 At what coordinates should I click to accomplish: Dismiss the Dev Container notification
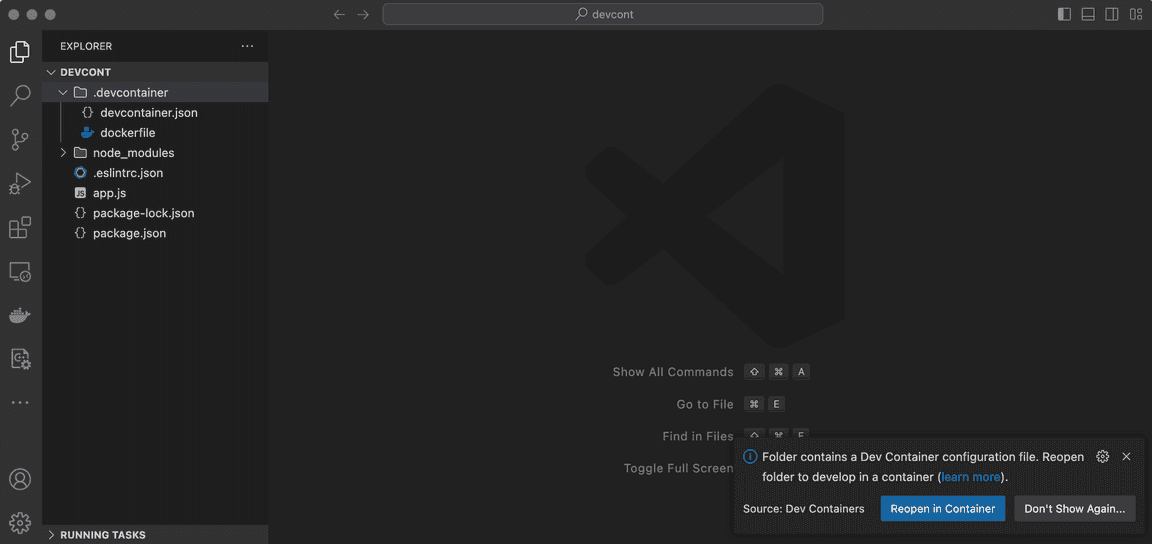tap(1126, 457)
